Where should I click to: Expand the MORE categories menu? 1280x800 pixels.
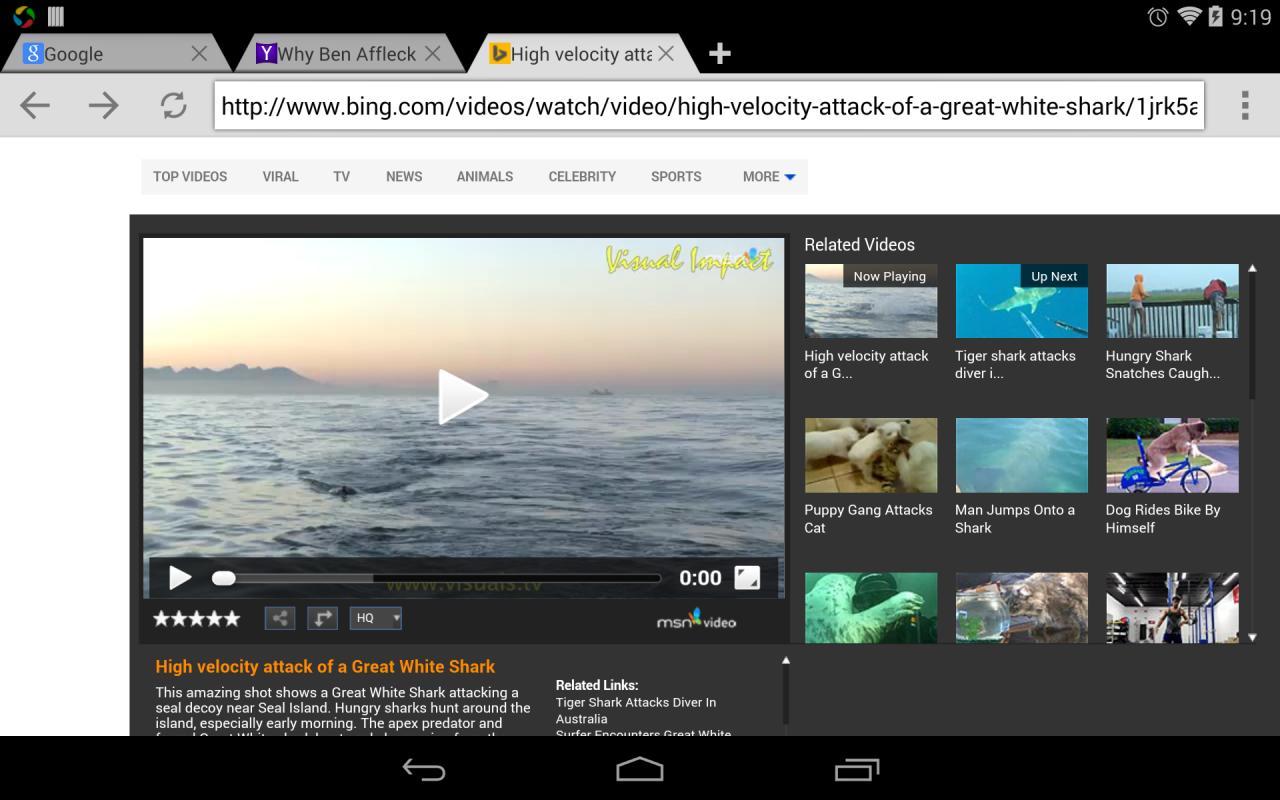coord(769,176)
